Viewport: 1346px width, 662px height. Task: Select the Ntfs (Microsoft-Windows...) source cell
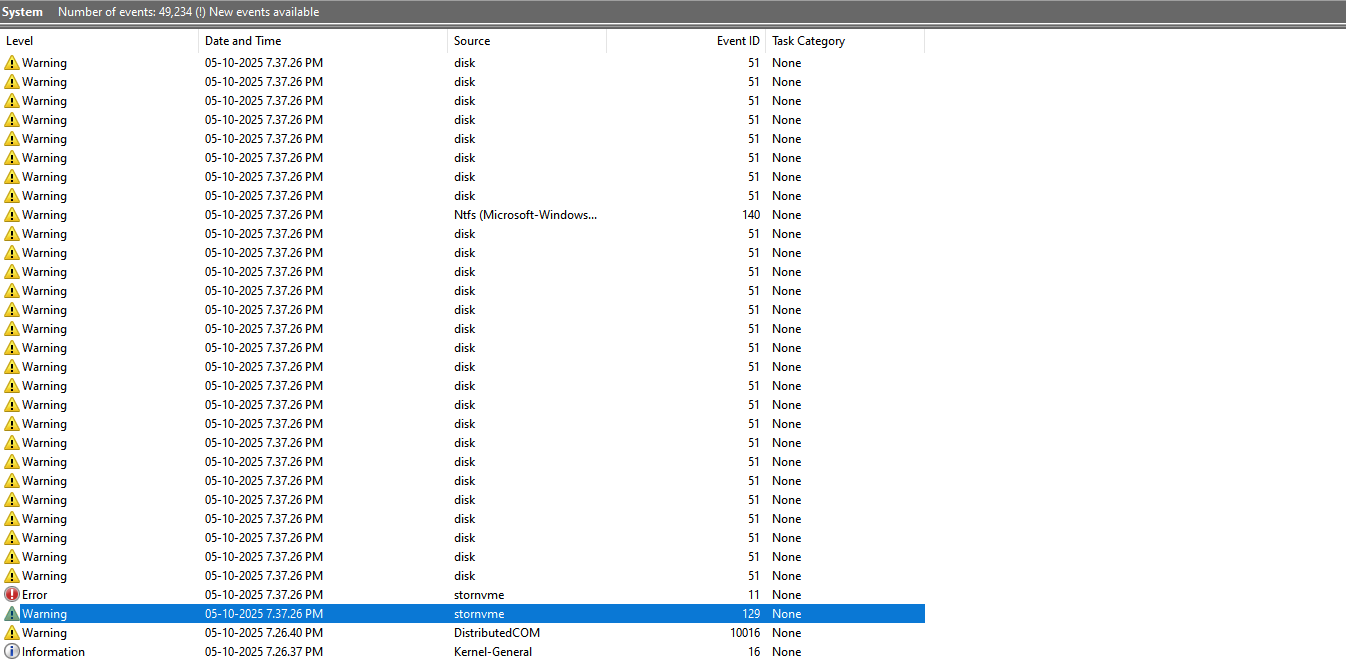pos(525,215)
